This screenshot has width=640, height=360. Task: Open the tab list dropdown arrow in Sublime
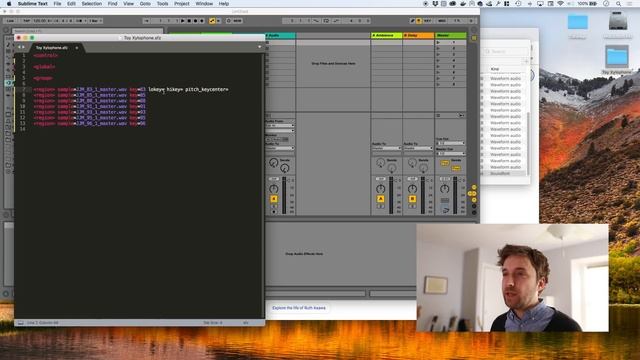(260, 47)
